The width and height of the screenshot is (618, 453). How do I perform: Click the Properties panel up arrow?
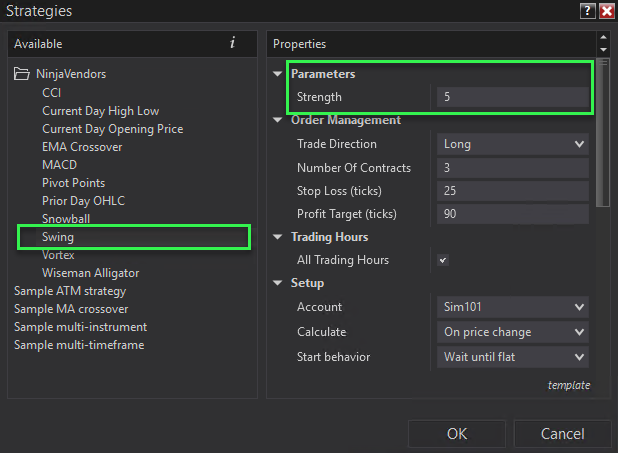pos(603,37)
